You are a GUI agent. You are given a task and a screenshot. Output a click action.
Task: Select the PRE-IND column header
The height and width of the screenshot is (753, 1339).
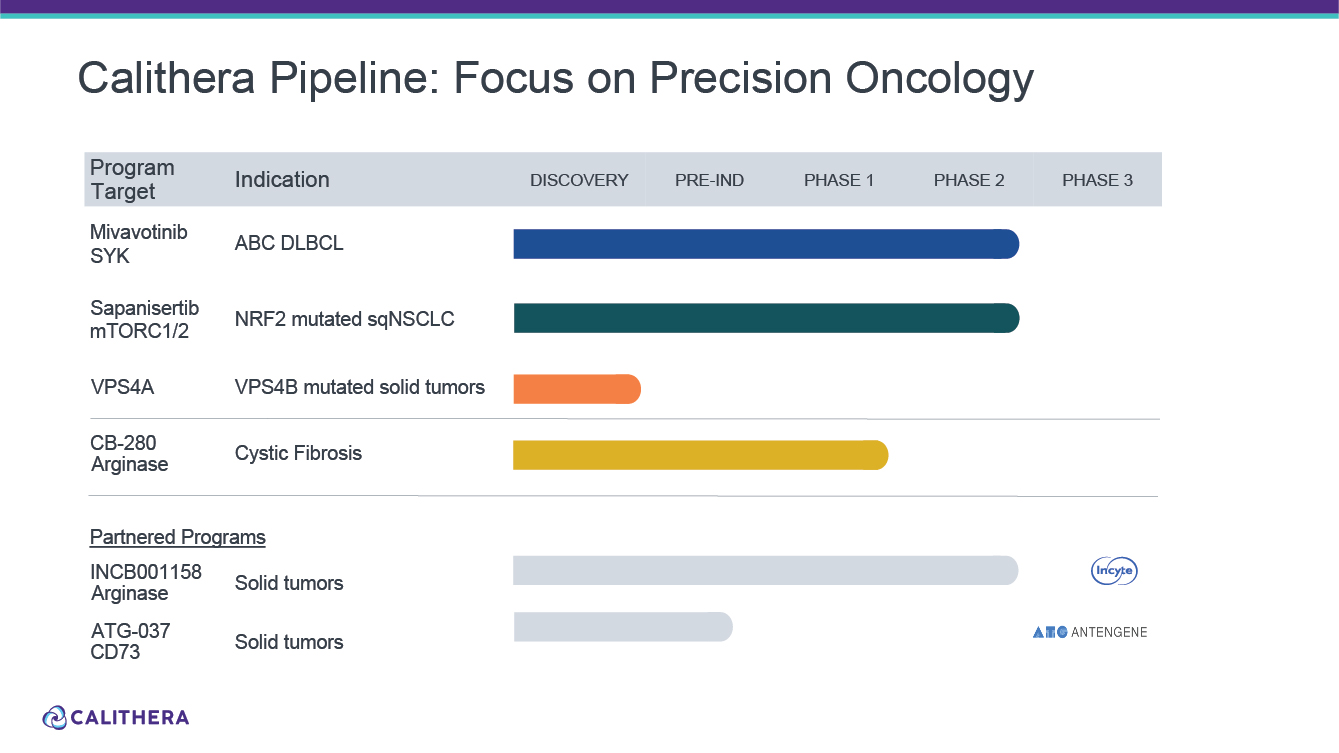[x=709, y=180]
